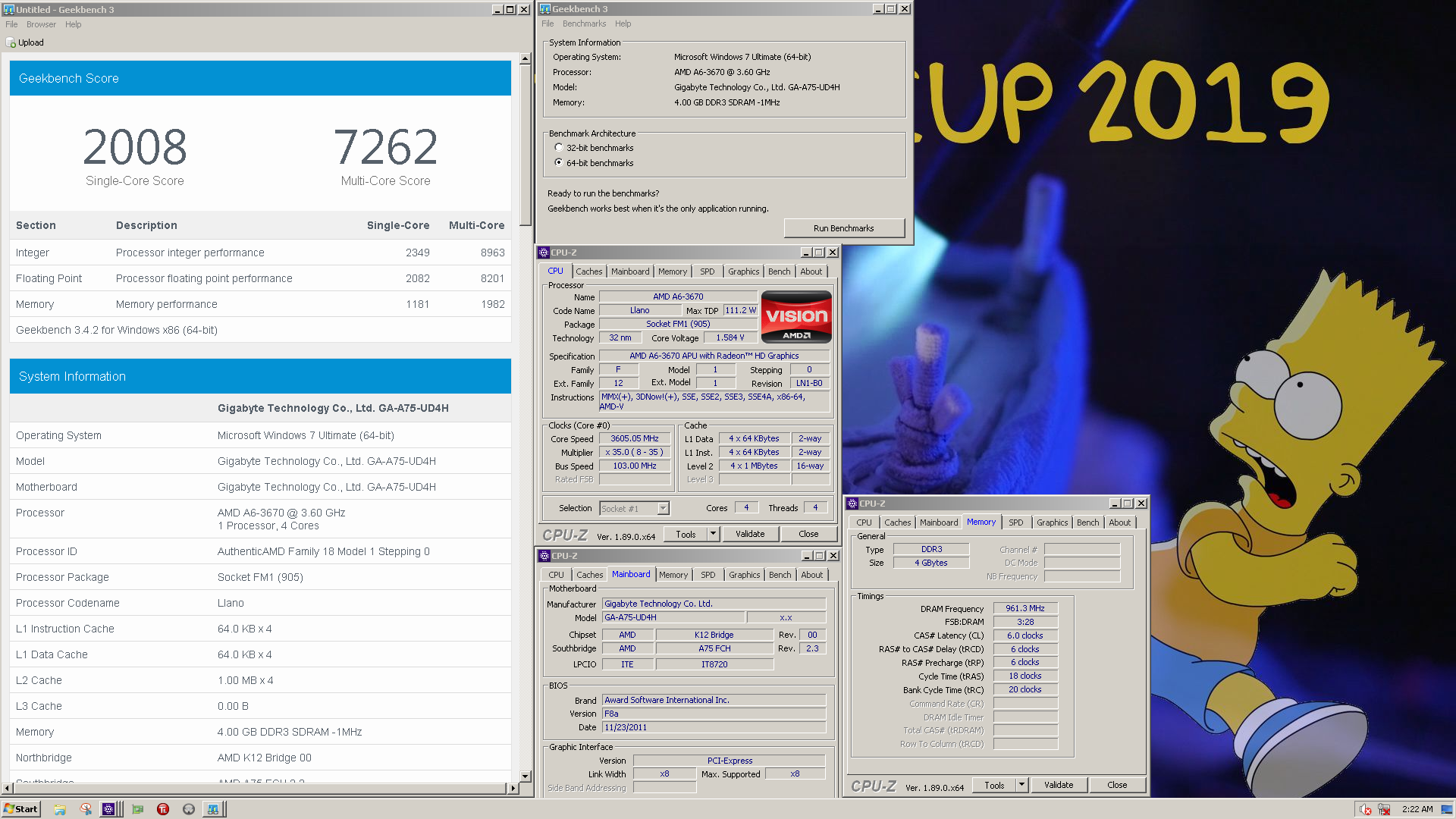Click scroll down arrow in Geekbench results

[525, 777]
